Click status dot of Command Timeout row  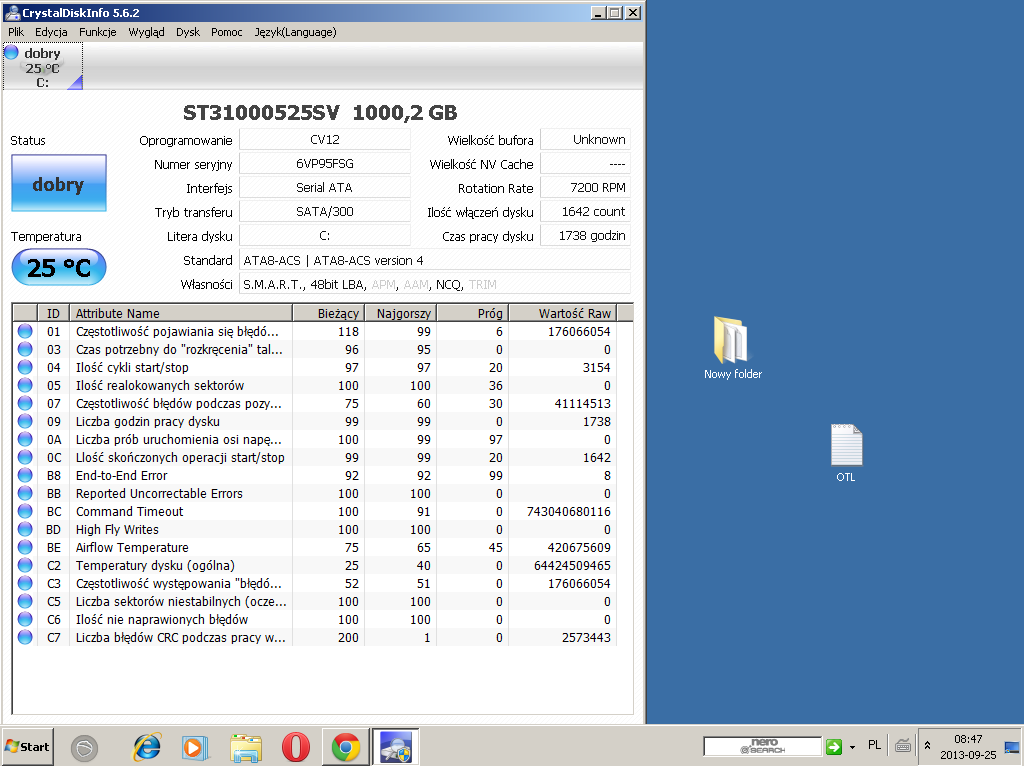point(25,511)
